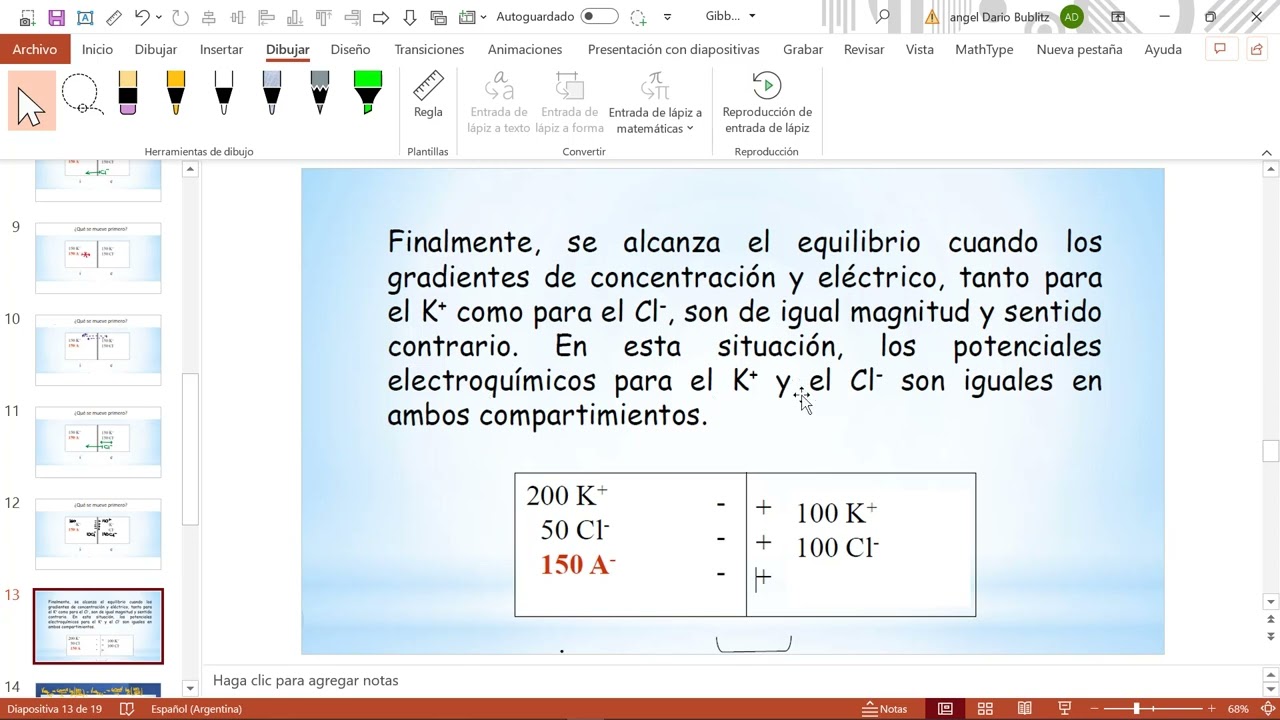Click the Redo icon
The width and height of the screenshot is (1280, 720).
[x=180, y=17]
